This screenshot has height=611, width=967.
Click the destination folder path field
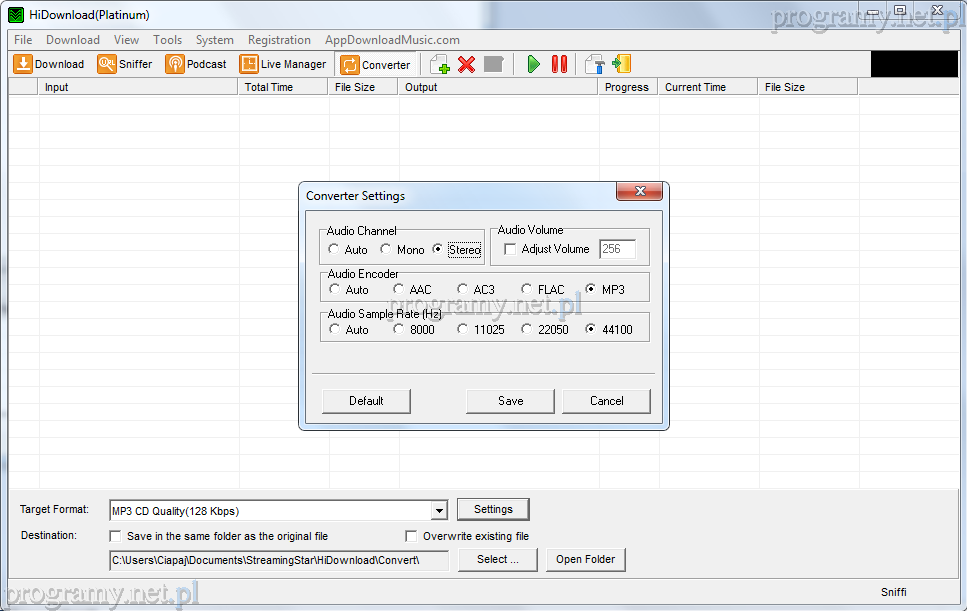click(x=279, y=560)
